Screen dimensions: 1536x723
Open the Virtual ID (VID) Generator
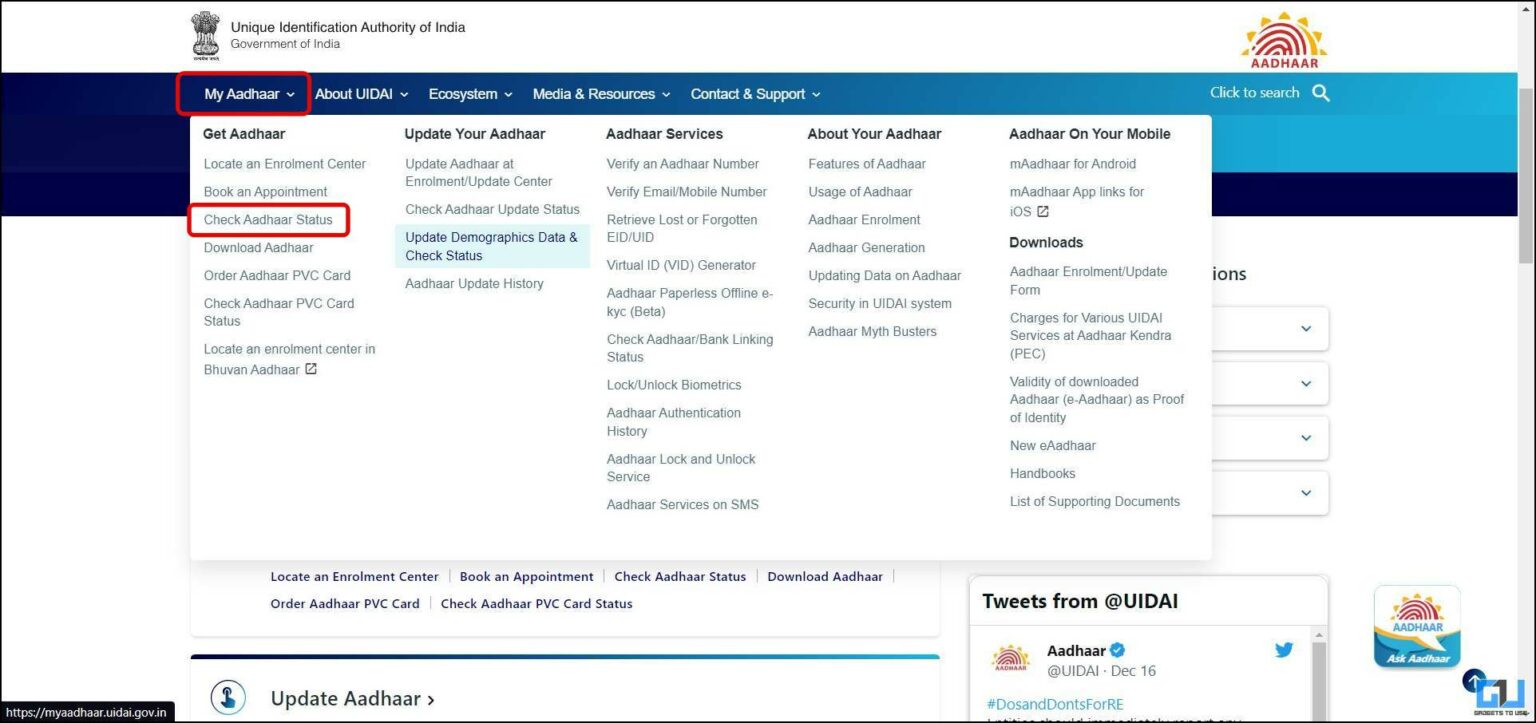(x=681, y=265)
